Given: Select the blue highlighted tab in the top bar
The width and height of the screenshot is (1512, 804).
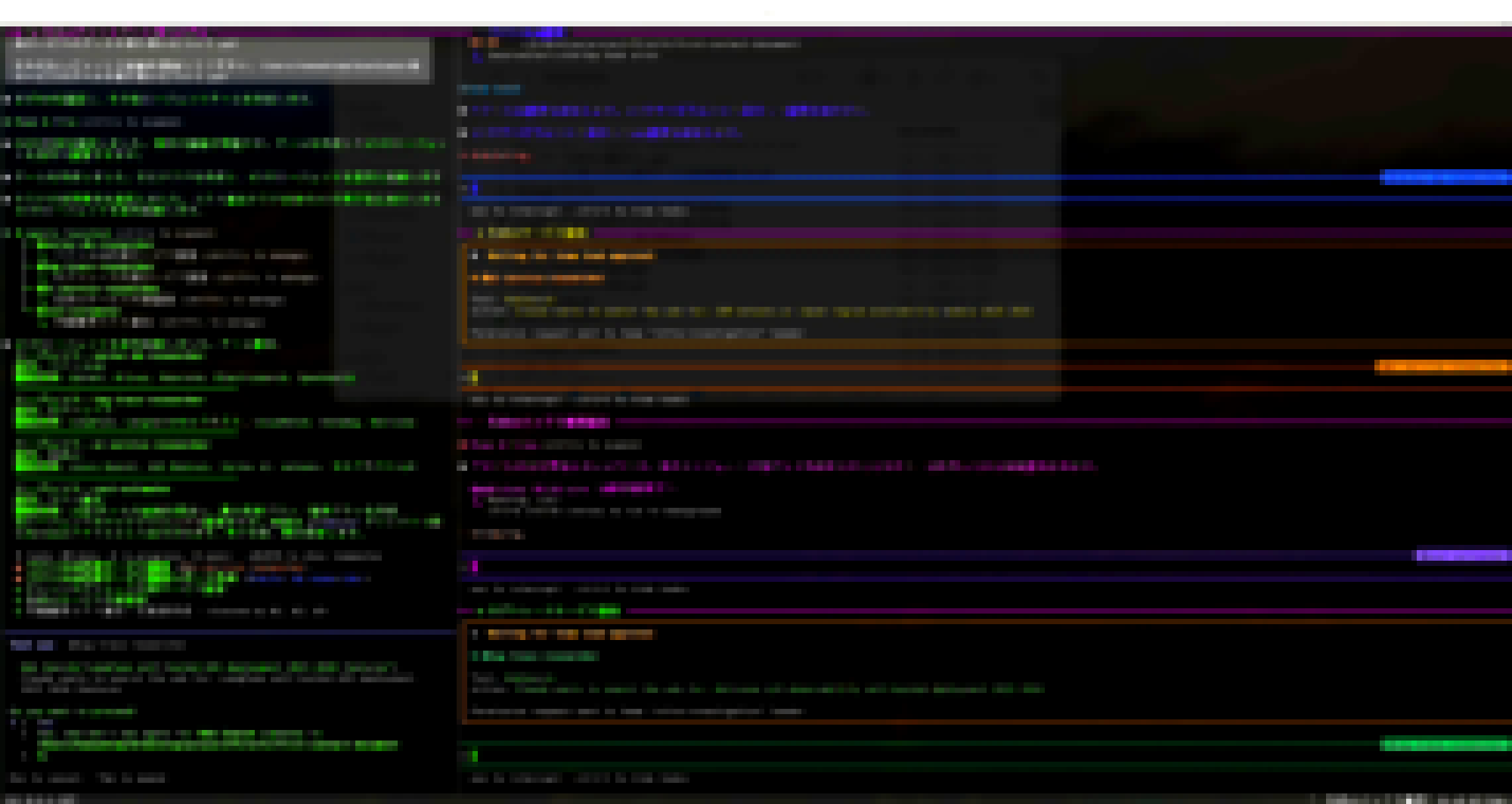Looking at the screenshot, I should tap(526, 32).
